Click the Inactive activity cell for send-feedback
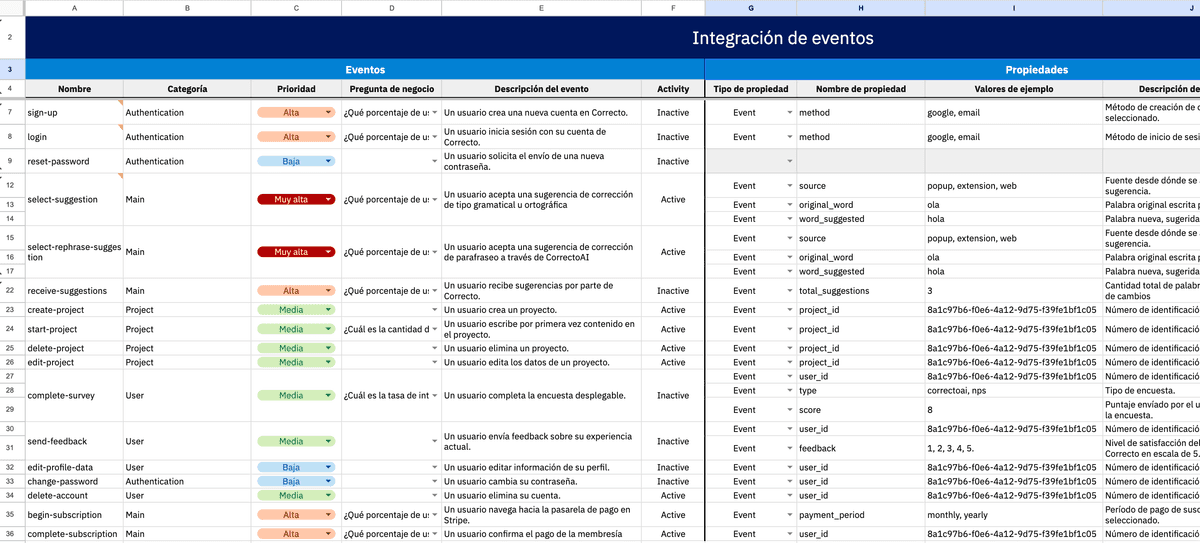 click(x=673, y=441)
